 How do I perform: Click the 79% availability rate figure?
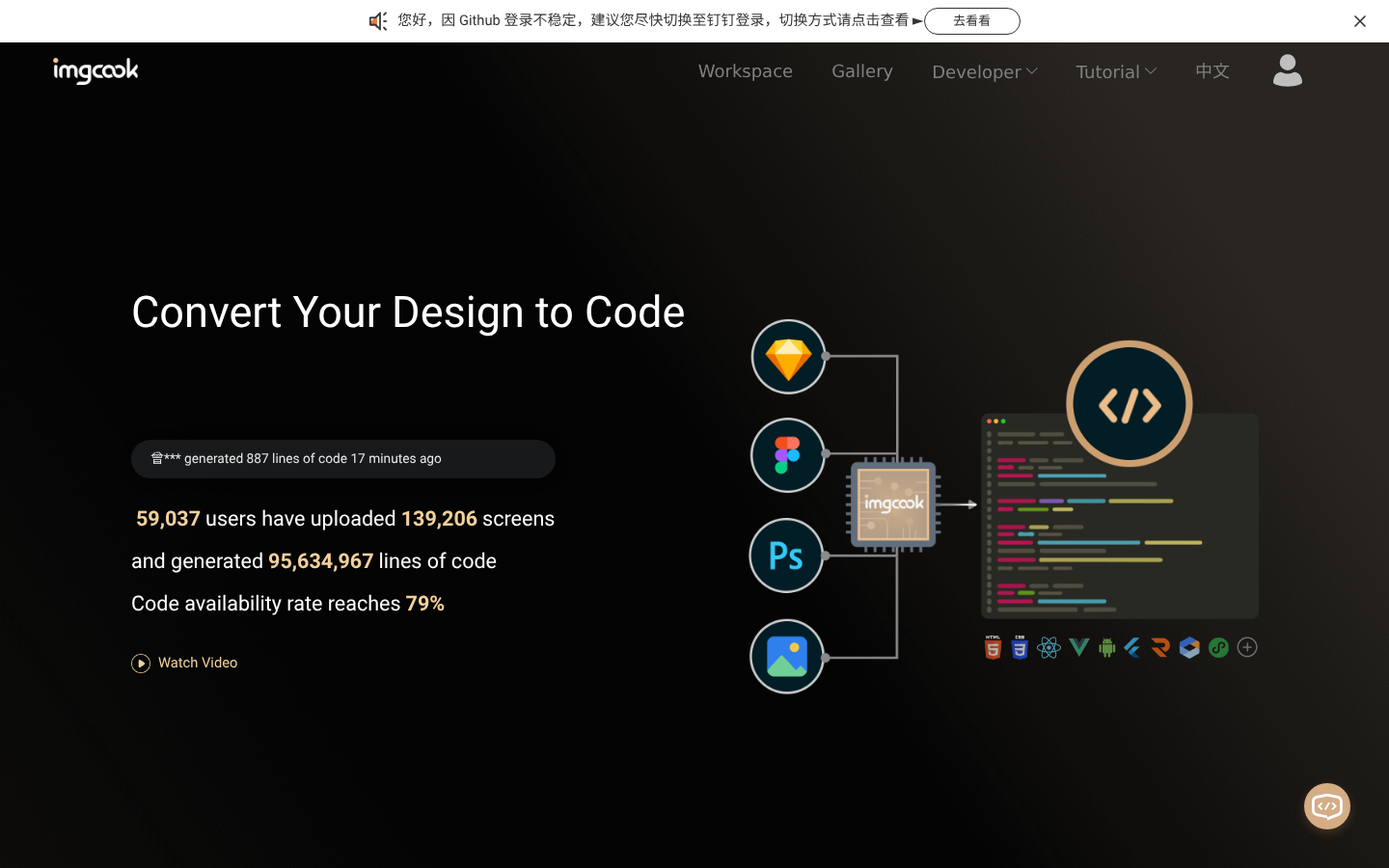coord(425,604)
